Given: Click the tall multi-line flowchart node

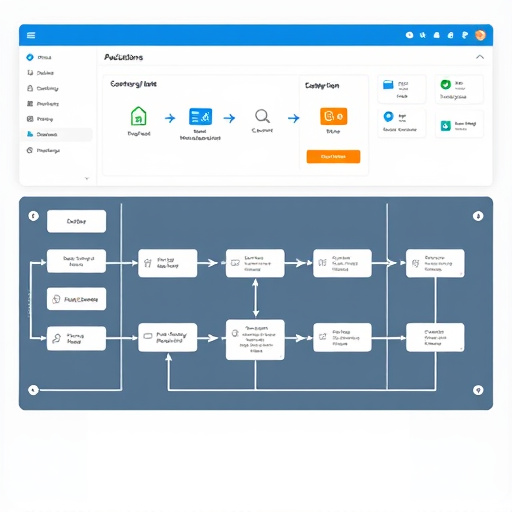Looking at the screenshot, I should [255, 340].
